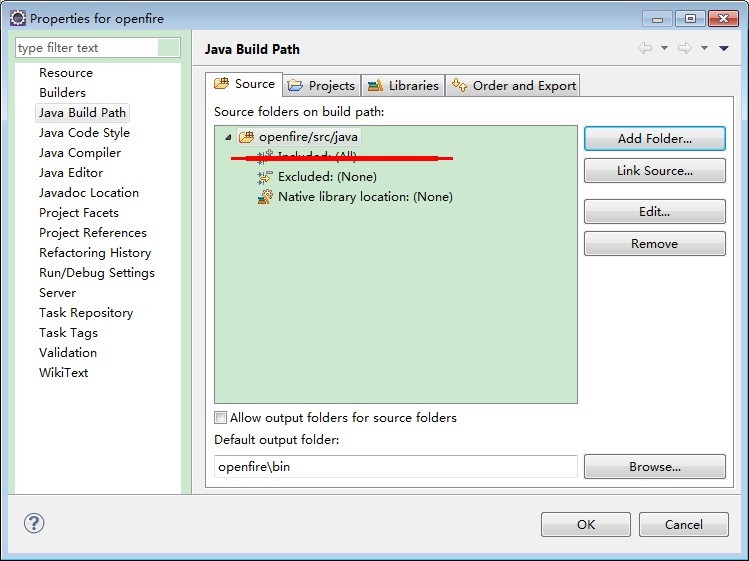749x561 pixels.
Task: Open the forward history dropdown arrow
Action: coord(704,48)
